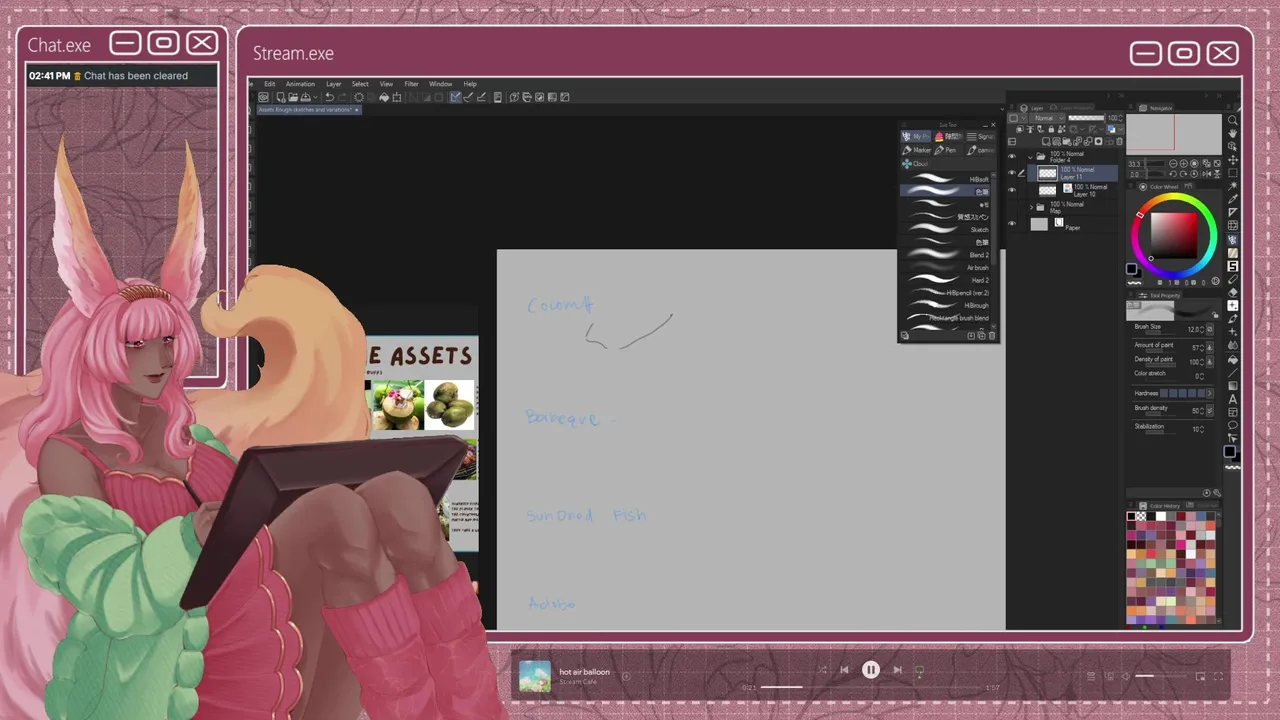Expand the Brush density dynamics arrow
Image resolution: width=1280 pixels, height=720 pixels.
[x=1209, y=410]
